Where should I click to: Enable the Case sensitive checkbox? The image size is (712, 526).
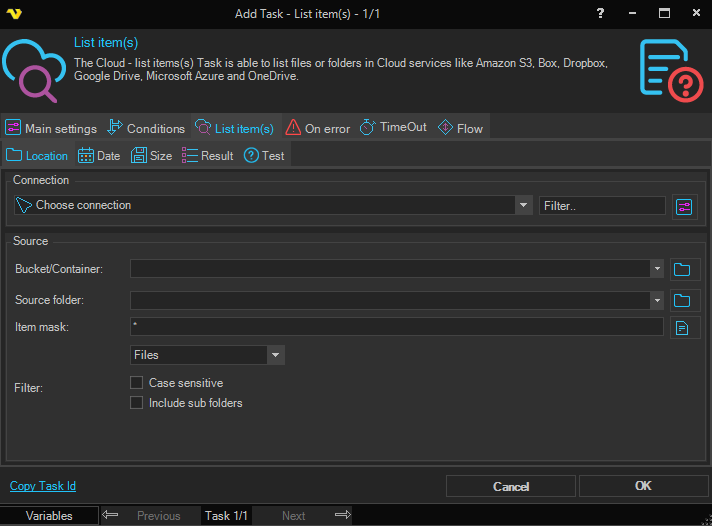pos(137,383)
